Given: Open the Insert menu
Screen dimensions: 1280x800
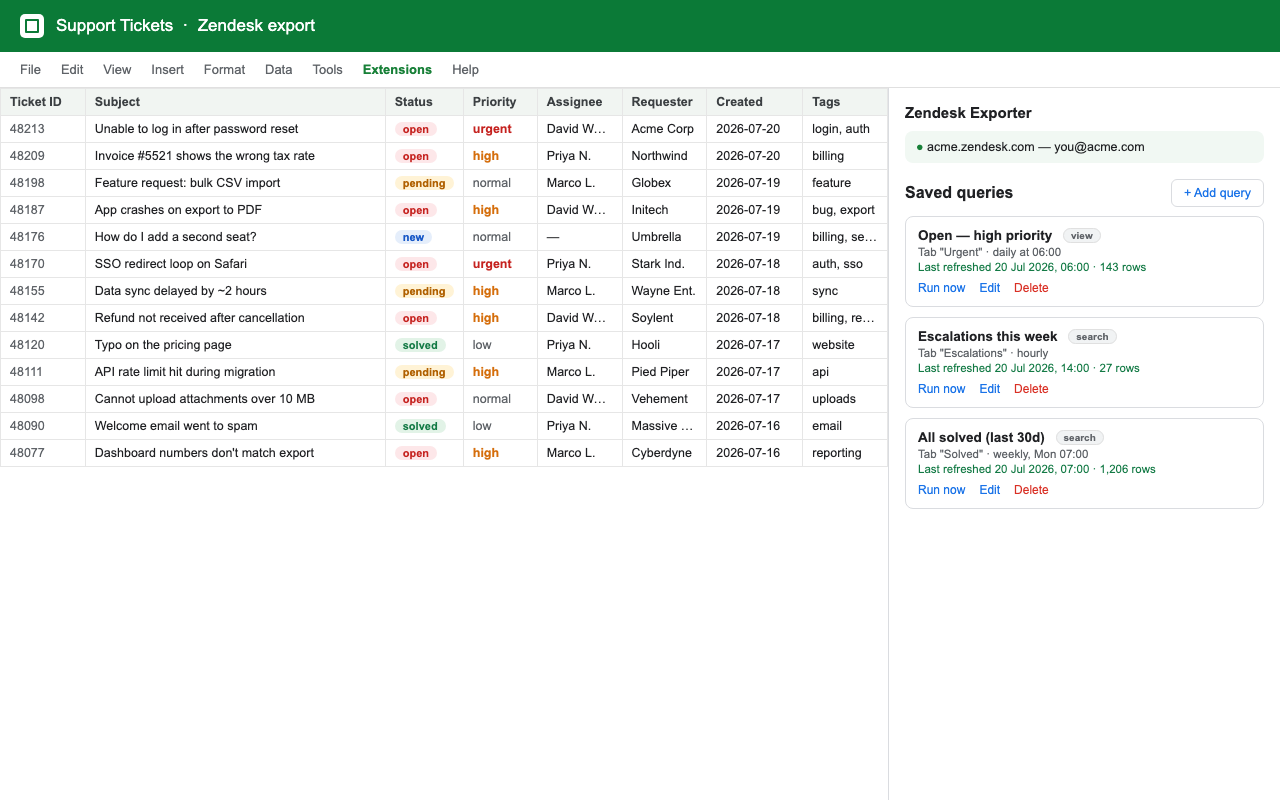Looking at the screenshot, I should point(168,70).
